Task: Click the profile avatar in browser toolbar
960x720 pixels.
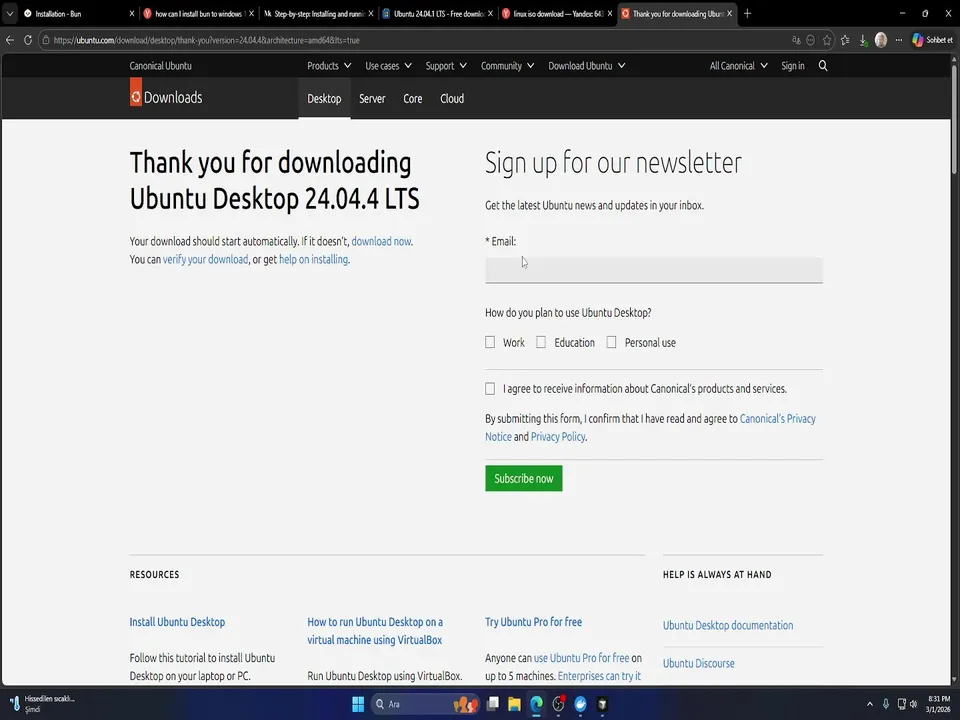Action: pos(881,40)
